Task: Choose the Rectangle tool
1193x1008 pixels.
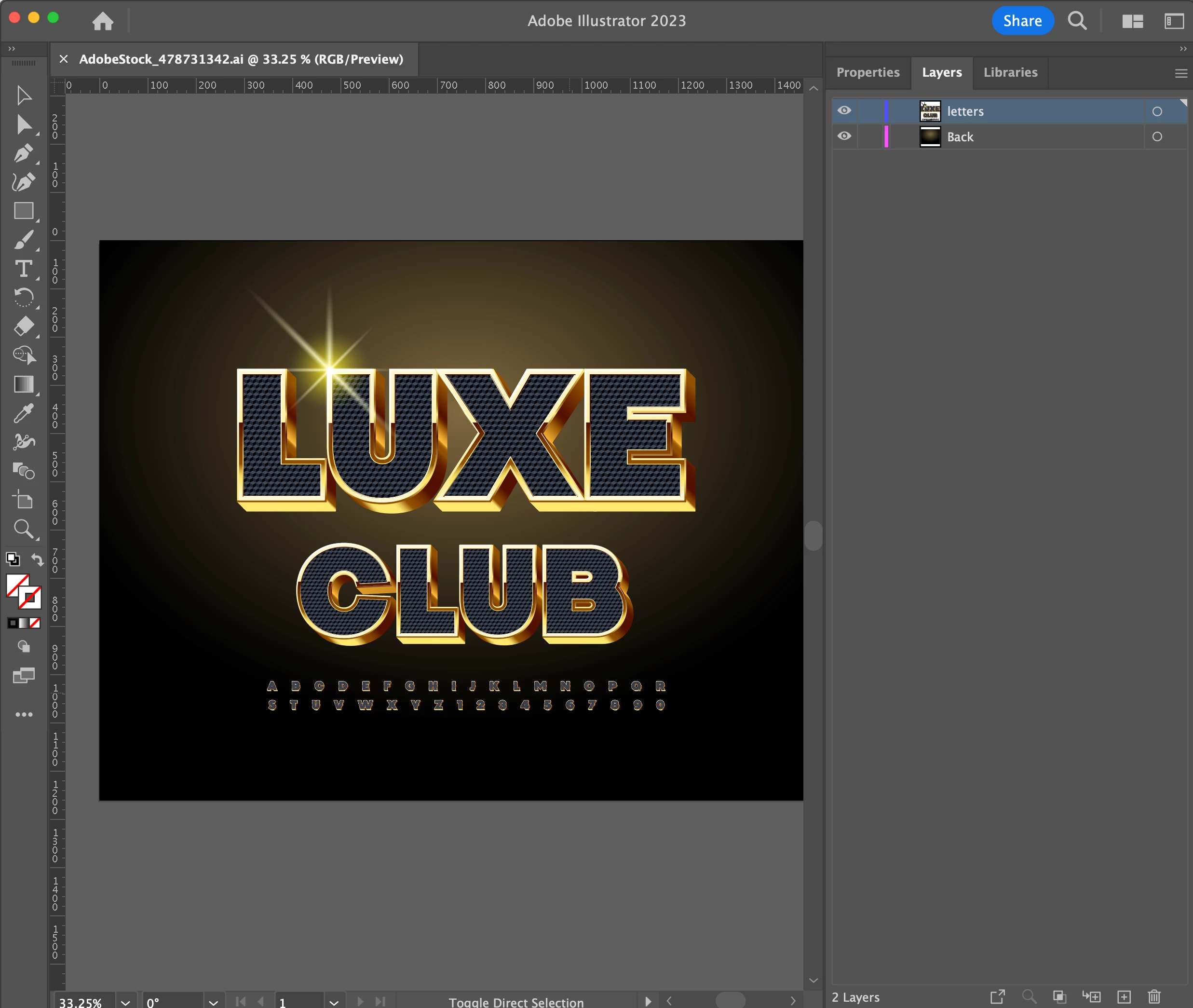Action: pyautogui.click(x=24, y=211)
